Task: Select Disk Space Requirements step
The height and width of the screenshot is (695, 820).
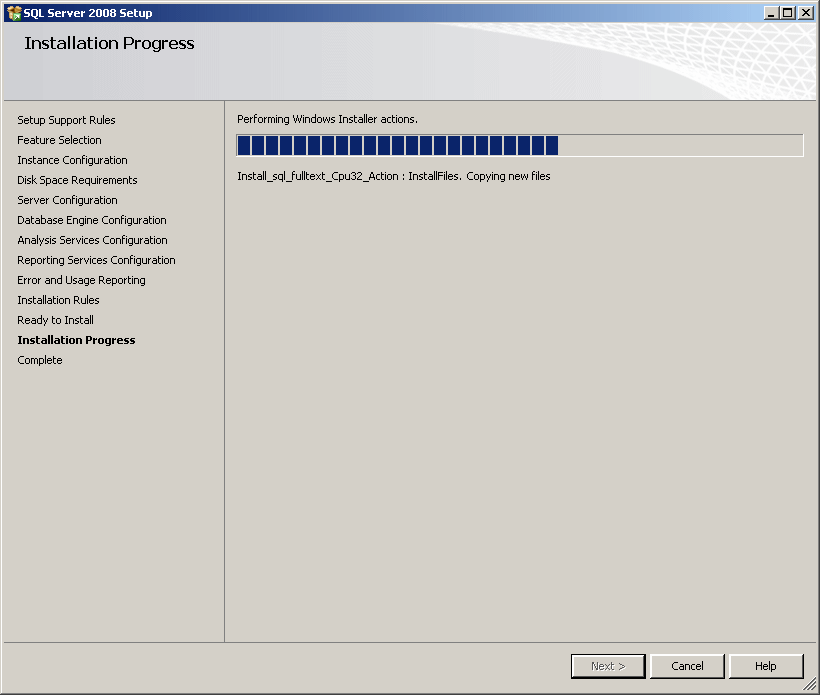Action: [77, 180]
